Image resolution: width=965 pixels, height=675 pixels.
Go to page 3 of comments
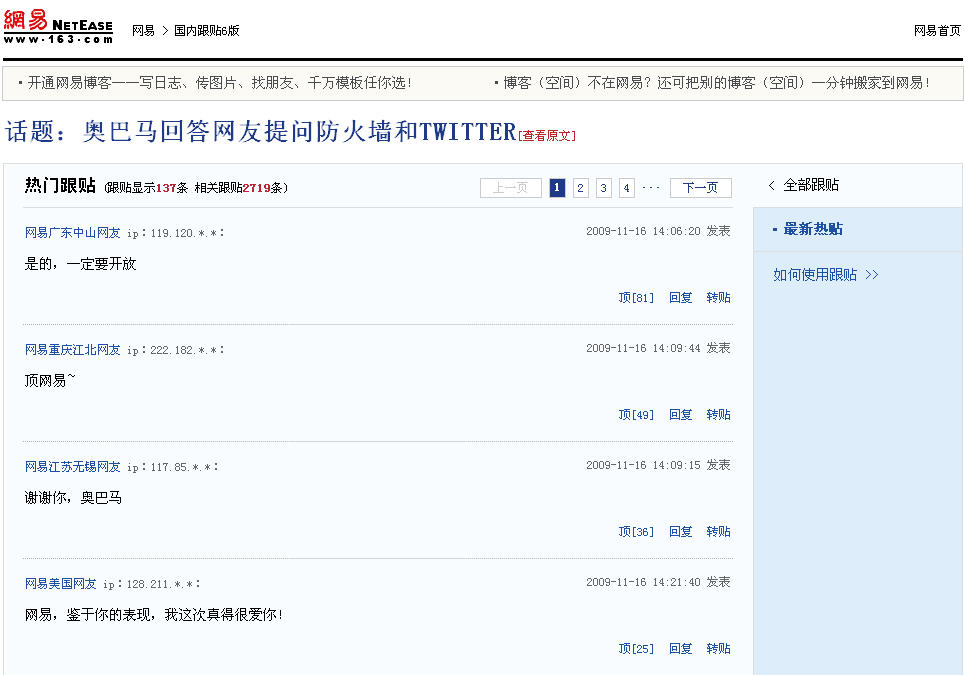(x=604, y=188)
